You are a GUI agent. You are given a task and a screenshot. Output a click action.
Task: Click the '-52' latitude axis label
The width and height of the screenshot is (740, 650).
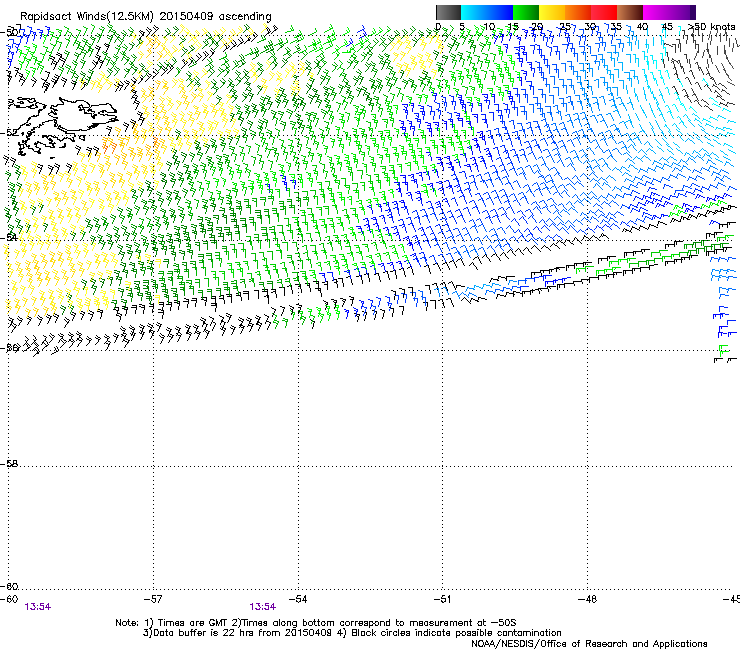9,133
